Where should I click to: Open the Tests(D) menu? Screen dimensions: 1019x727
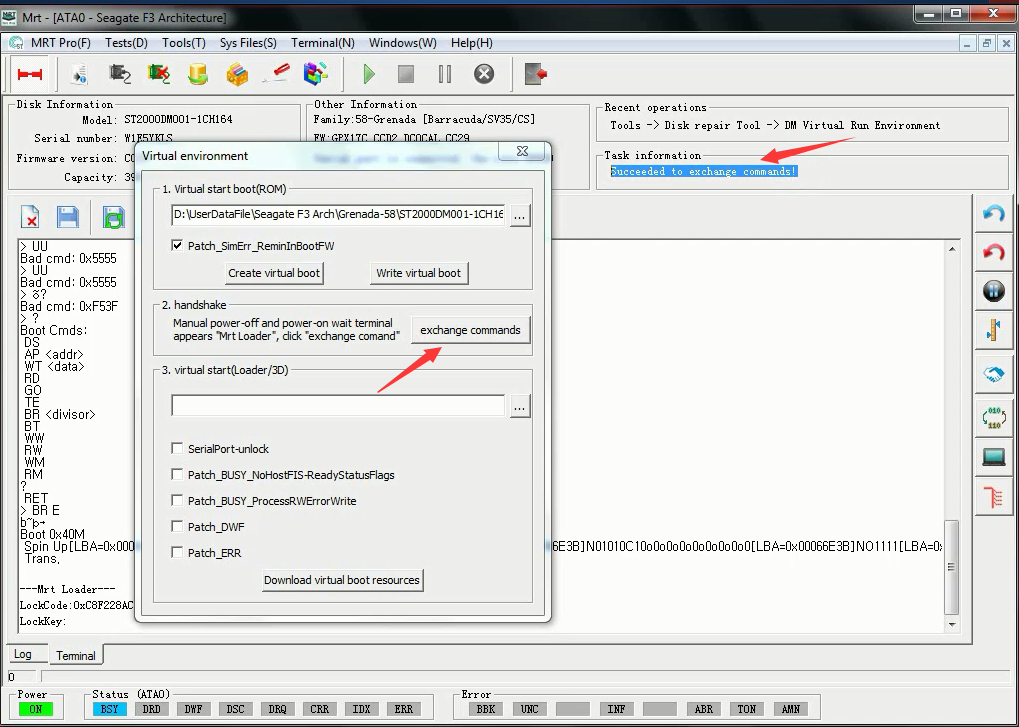point(126,43)
